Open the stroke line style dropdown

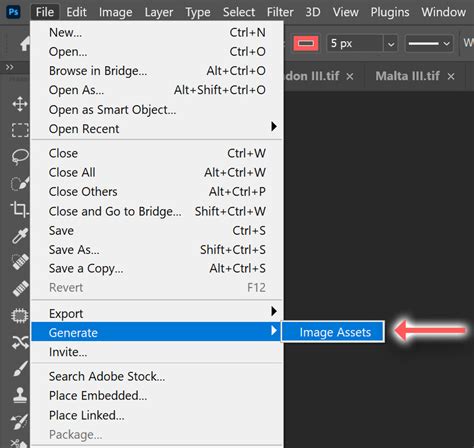[x=429, y=44]
